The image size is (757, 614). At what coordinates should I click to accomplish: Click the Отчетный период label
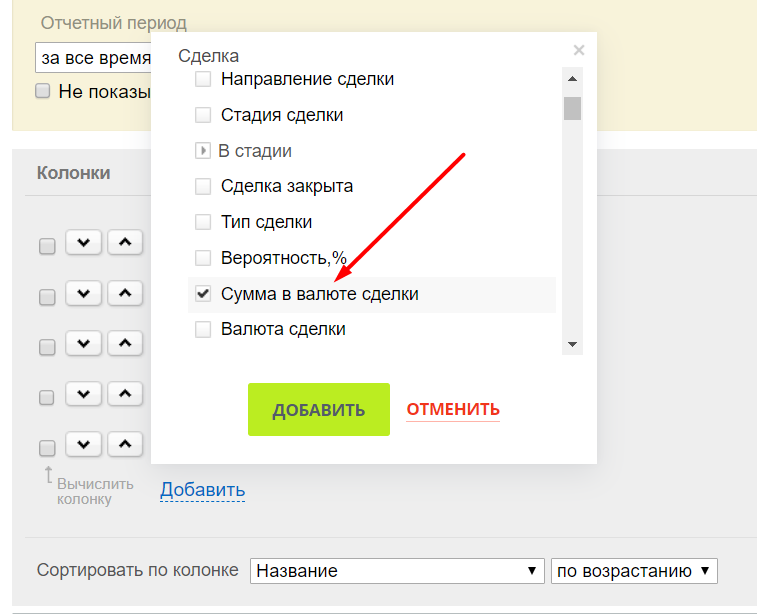(113, 23)
